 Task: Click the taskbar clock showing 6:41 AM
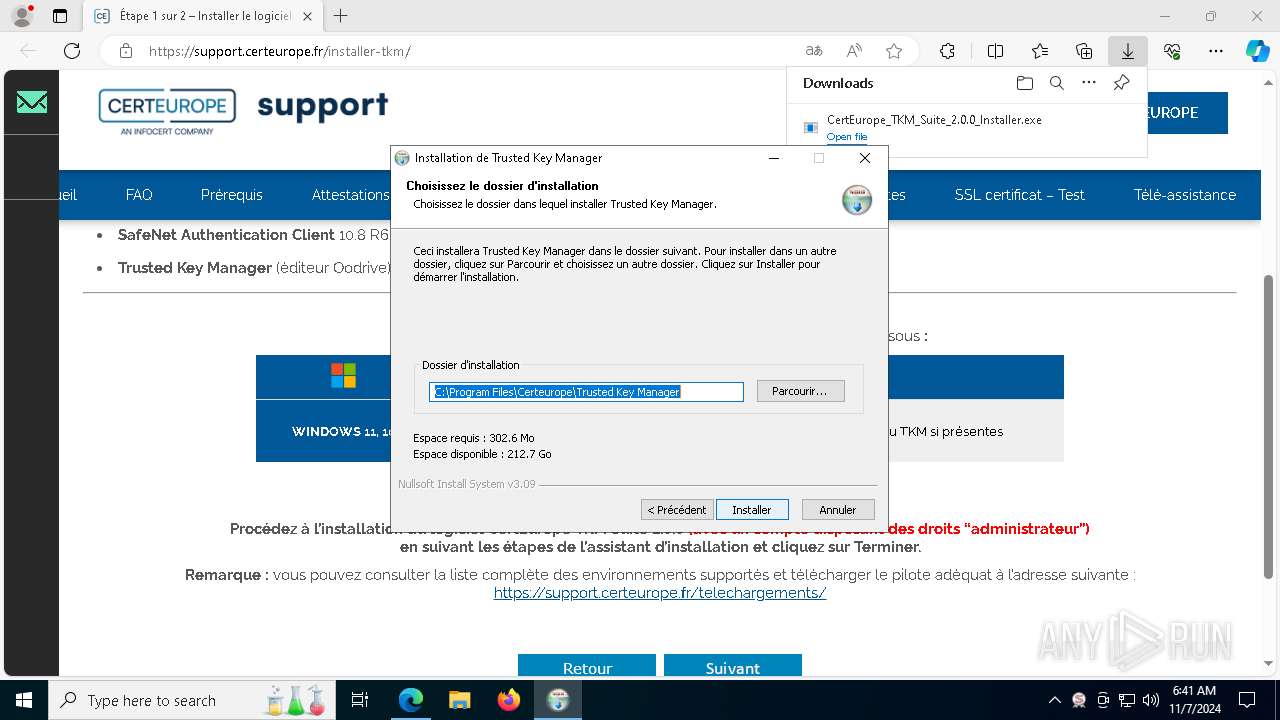pyautogui.click(x=1194, y=700)
